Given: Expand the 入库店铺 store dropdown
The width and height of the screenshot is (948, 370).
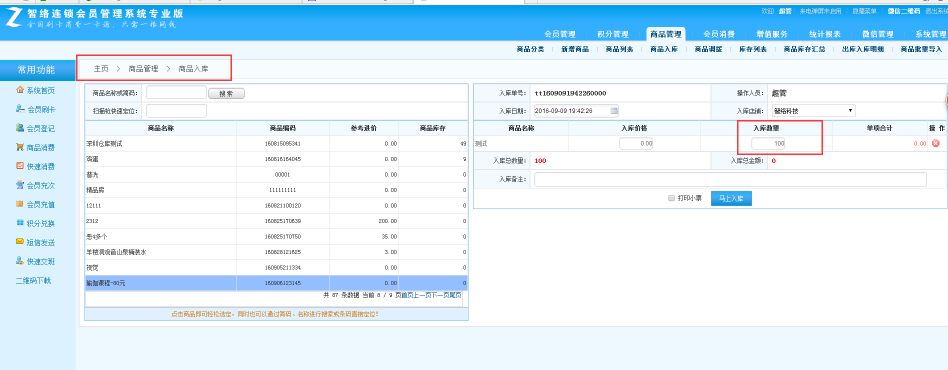Looking at the screenshot, I should [x=814, y=111].
